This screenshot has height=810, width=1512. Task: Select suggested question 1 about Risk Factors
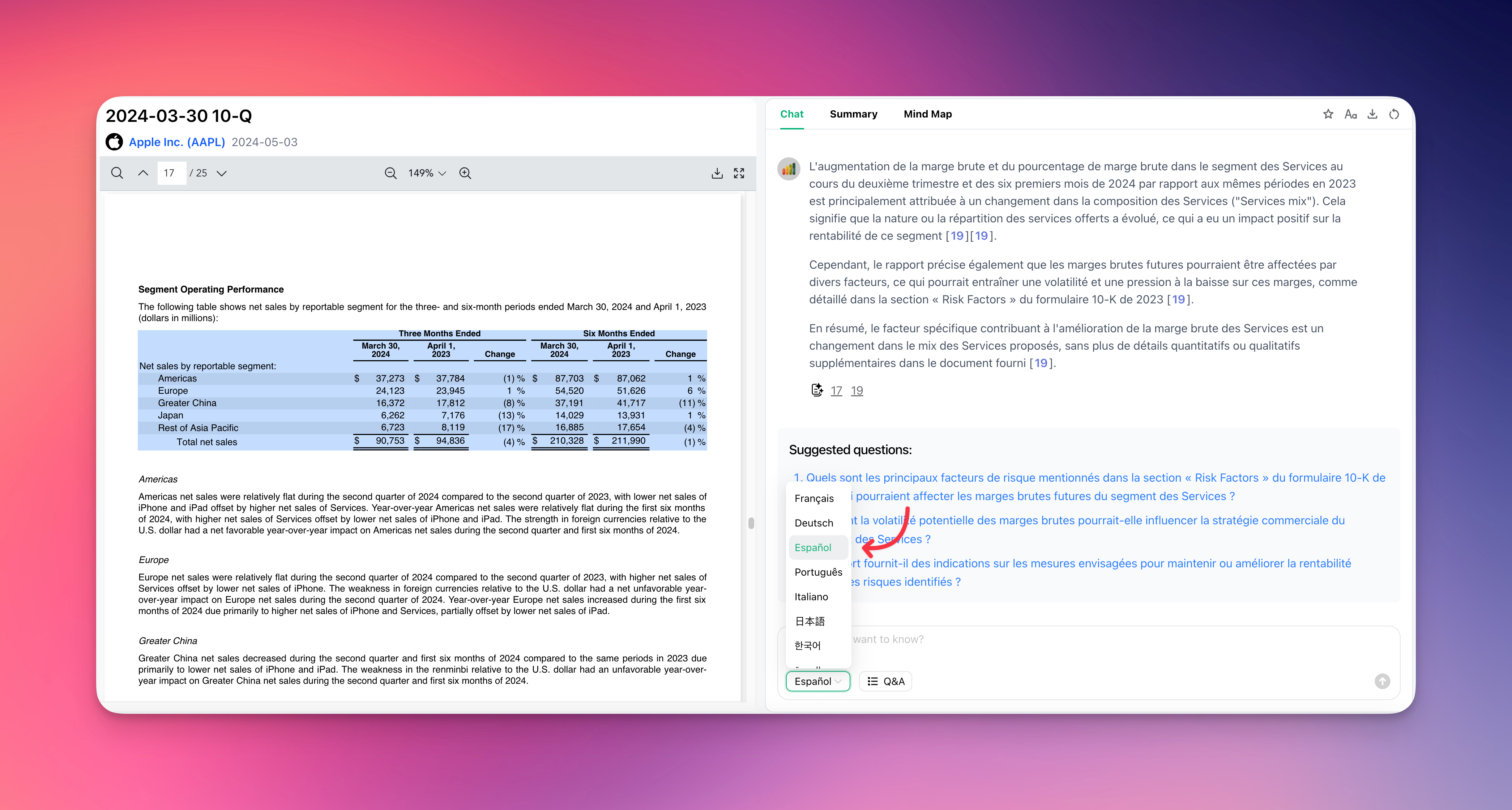click(1089, 487)
